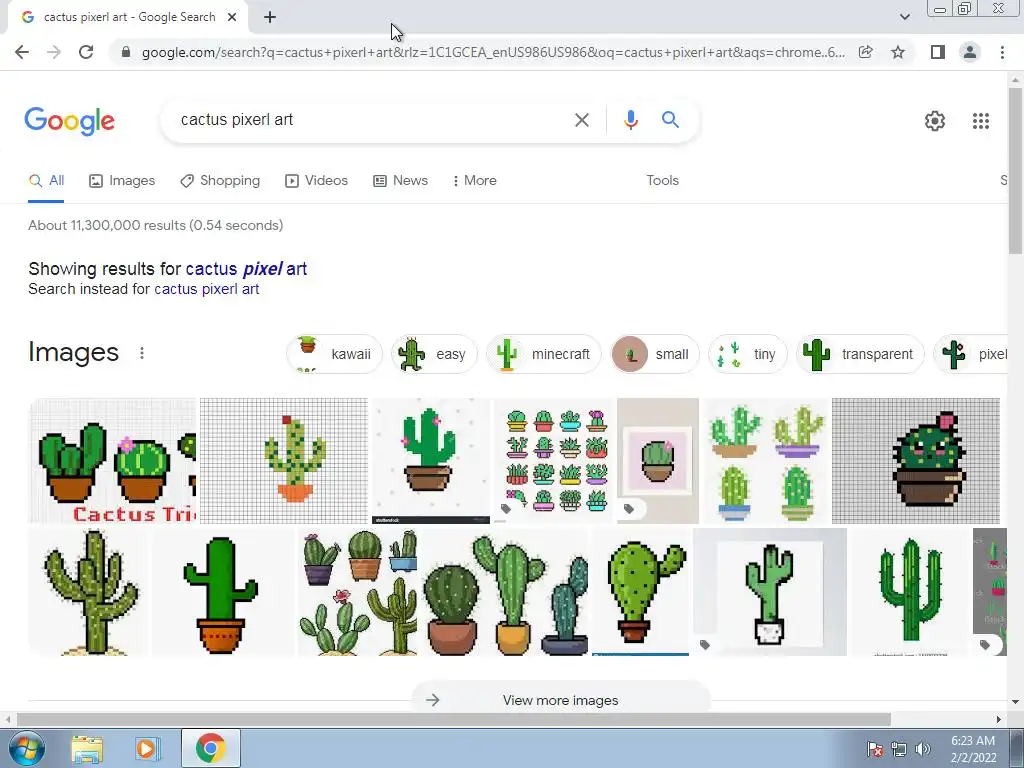The image size is (1024, 768).
Task: Switch to the Images tab
Action: pyautogui.click(x=122, y=181)
